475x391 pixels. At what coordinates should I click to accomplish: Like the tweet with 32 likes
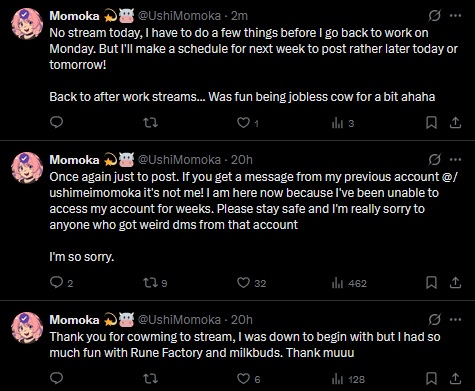pyautogui.click(x=251, y=283)
